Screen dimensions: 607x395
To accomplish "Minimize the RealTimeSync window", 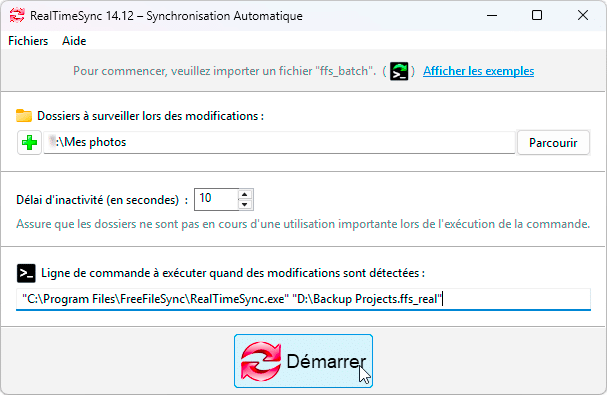I will pos(492,15).
